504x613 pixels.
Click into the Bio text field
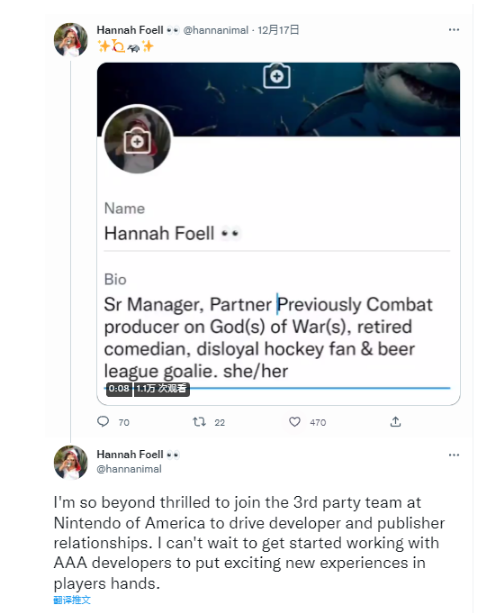coord(277,338)
